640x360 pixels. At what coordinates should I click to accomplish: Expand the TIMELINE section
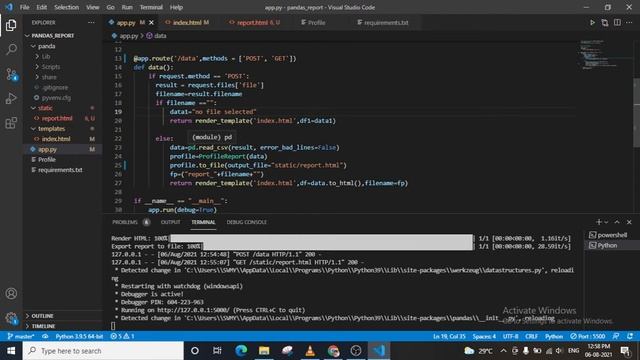43,326
